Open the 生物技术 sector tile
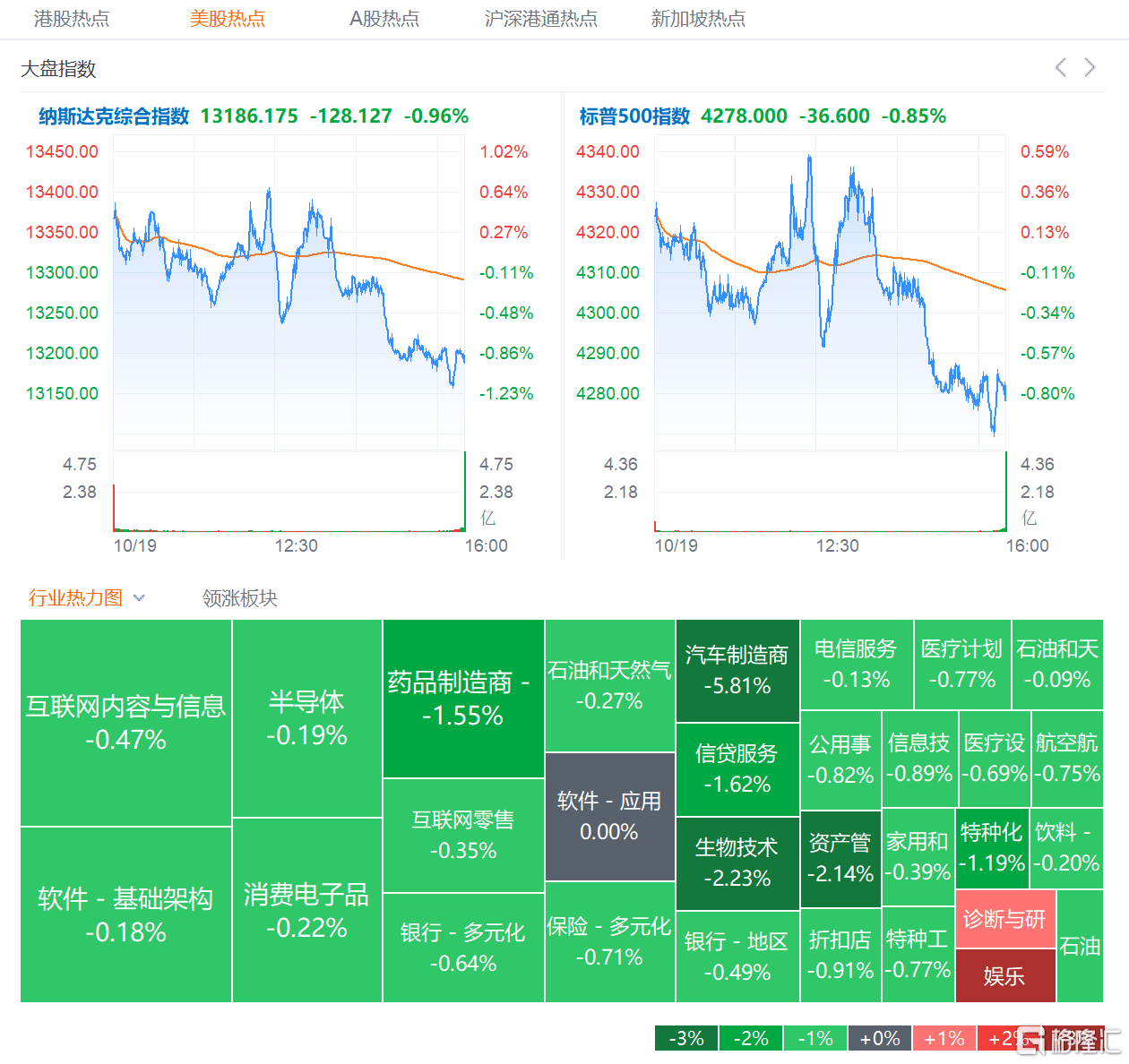Screen dimensions: 1129x1064 (x=737, y=862)
